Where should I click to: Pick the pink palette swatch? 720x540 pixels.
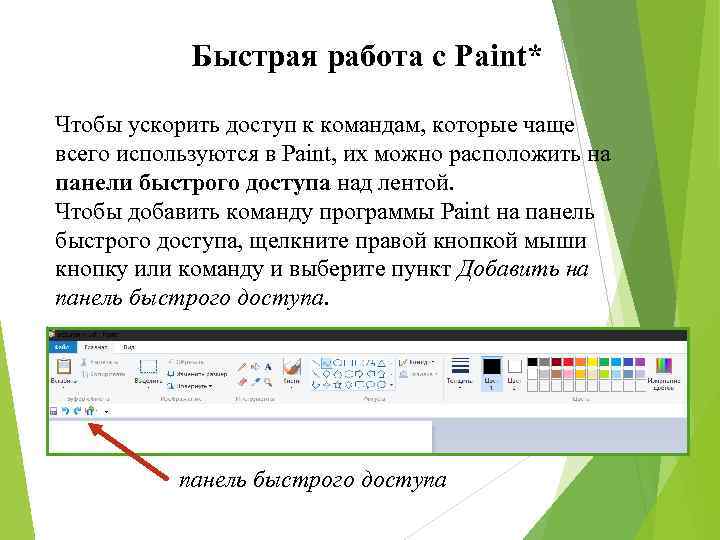coord(568,373)
